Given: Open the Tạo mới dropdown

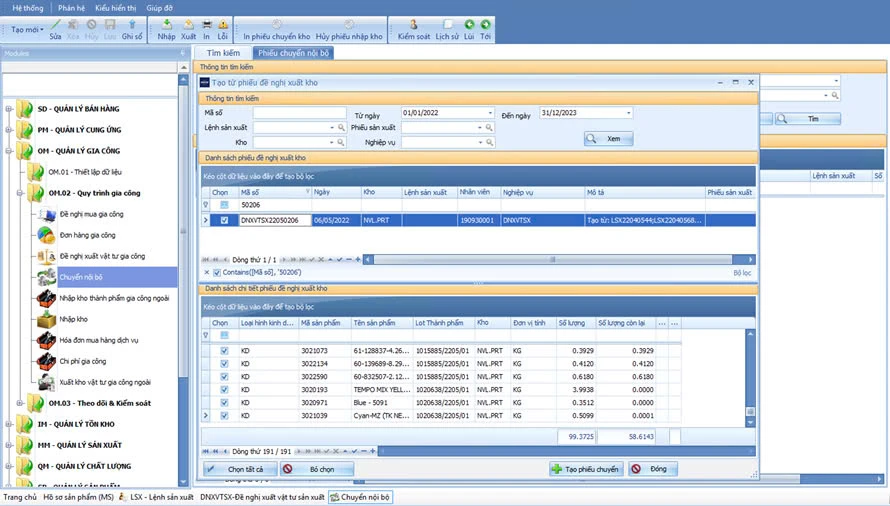Looking at the screenshot, I should pos(27,30).
